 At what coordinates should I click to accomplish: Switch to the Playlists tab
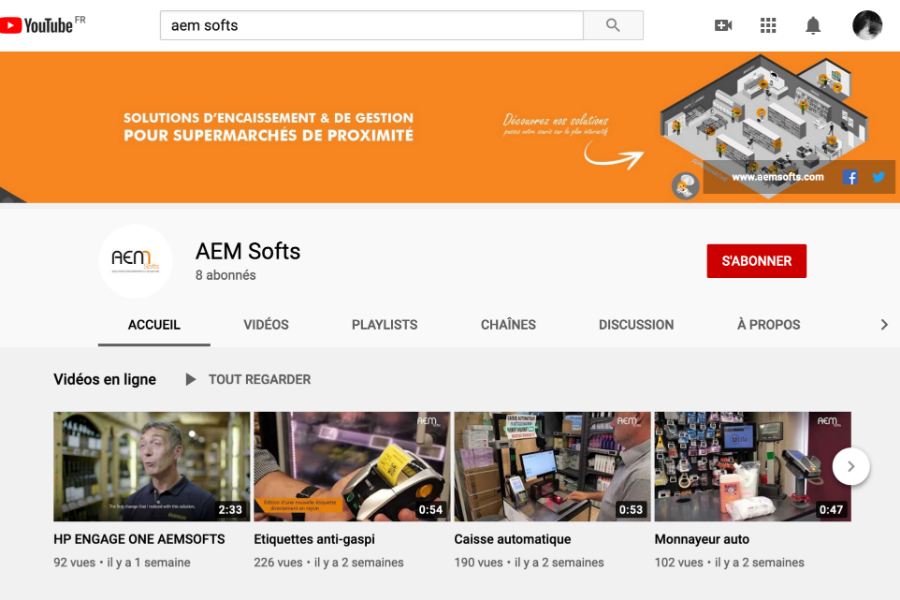(385, 325)
